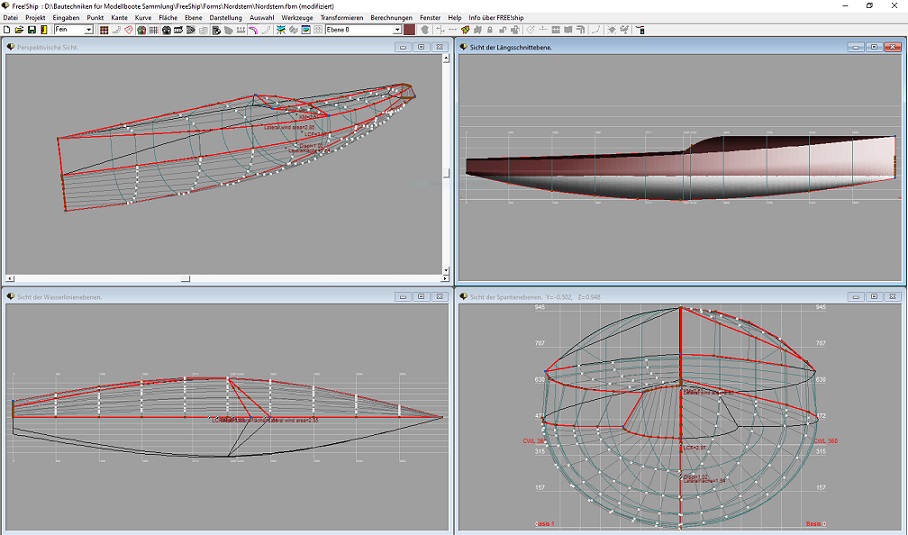This screenshot has height=535, width=908.
Task: Click the New file blank page icon
Action: tap(7, 30)
